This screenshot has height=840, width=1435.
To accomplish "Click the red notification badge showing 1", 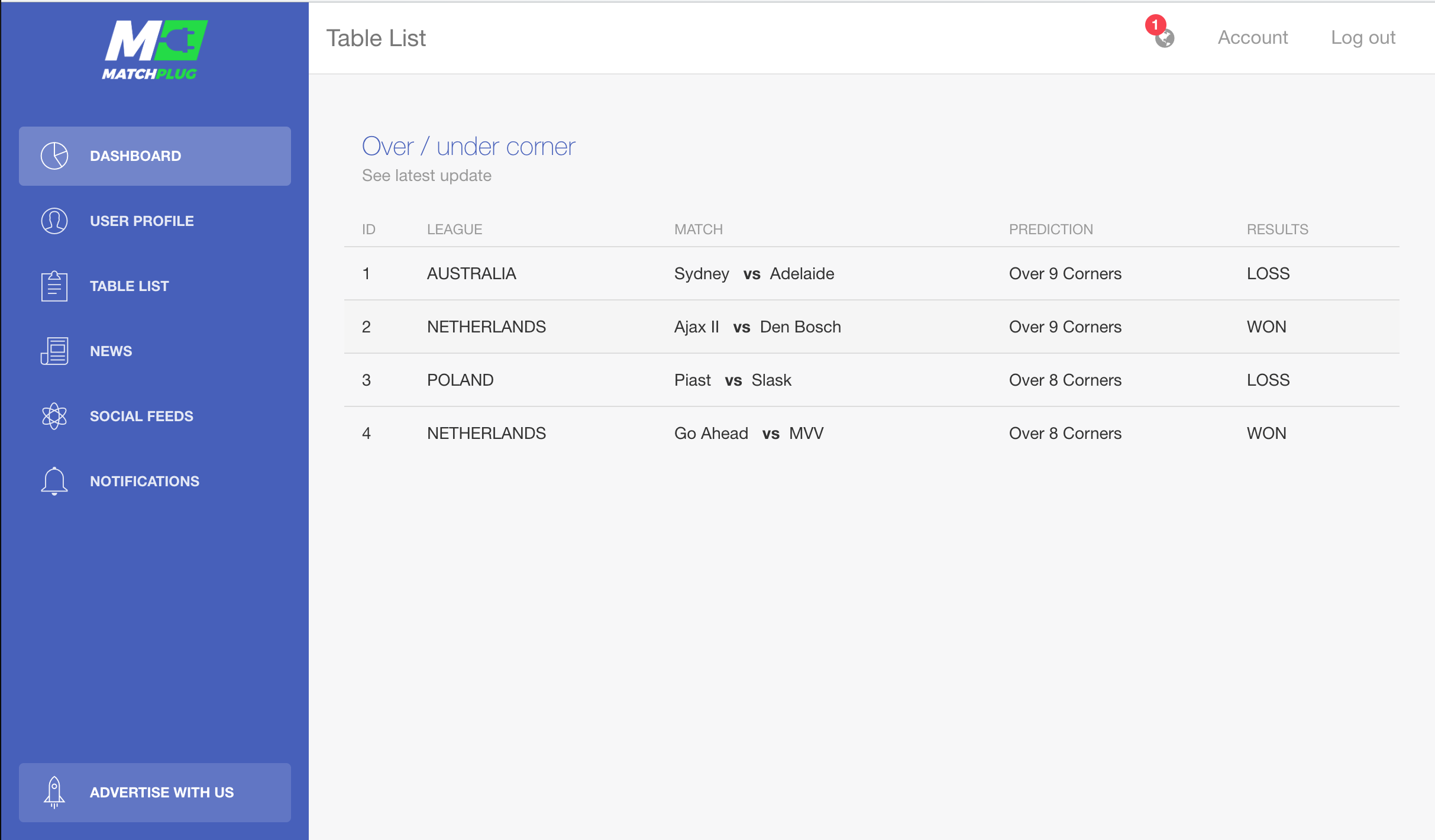I will (x=1155, y=25).
